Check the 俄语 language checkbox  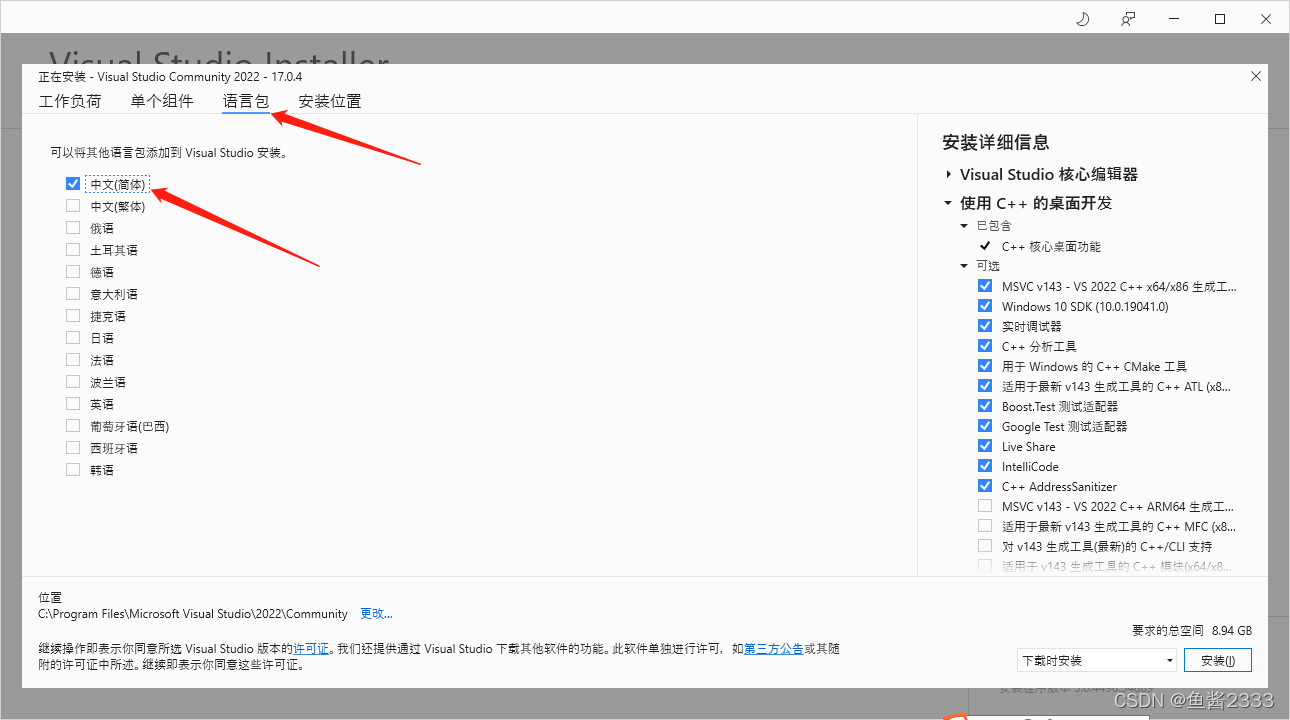point(73,228)
